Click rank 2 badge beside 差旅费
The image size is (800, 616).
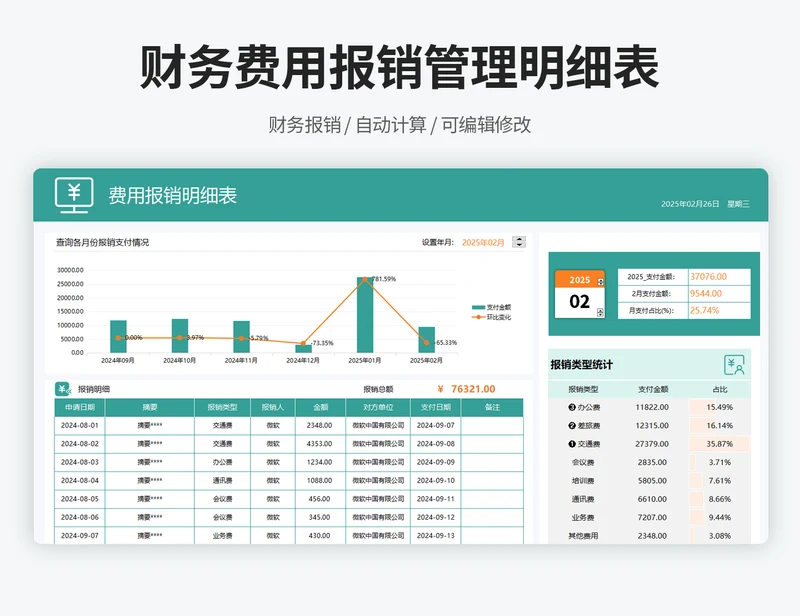(572, 426)
